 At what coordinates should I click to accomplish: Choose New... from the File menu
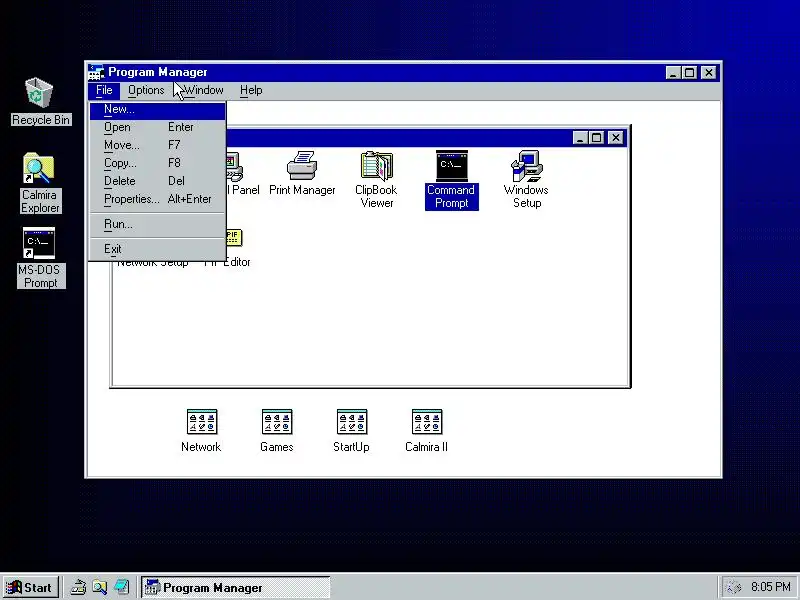[x=157, y=111]
